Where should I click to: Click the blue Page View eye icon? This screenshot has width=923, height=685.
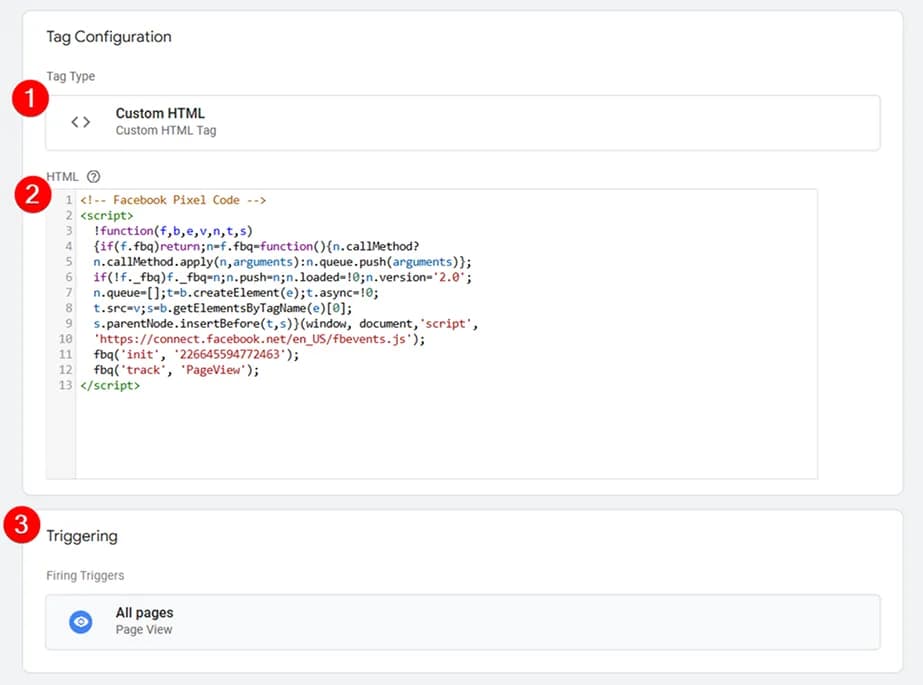[x=80, y=620]
